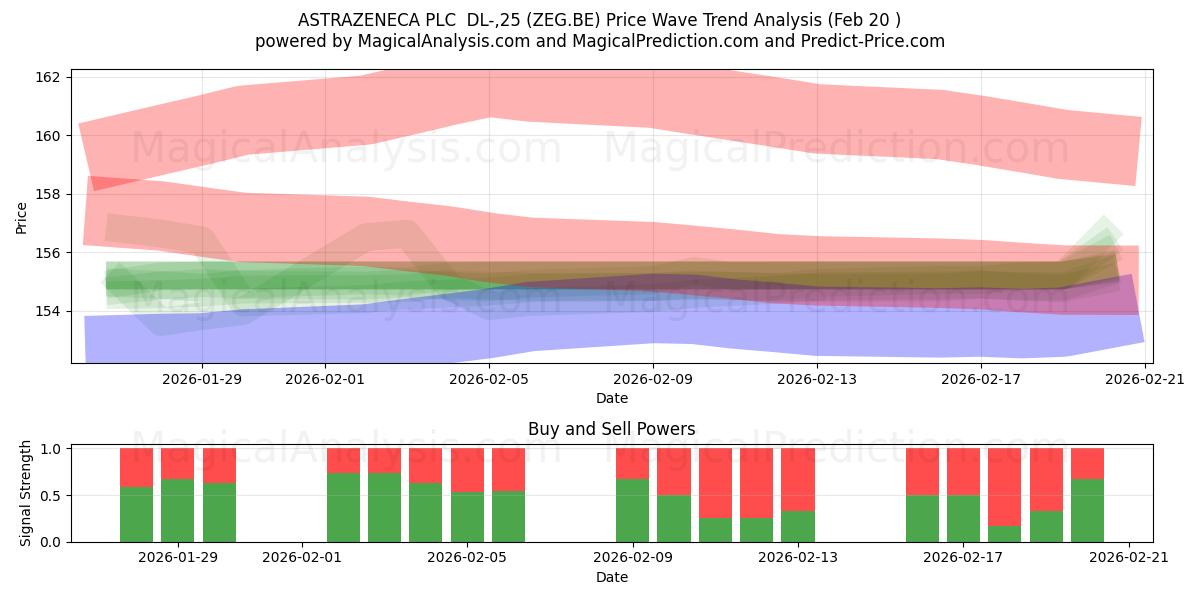Click 2026-02-09 on the price chart axis

point(653,379)
